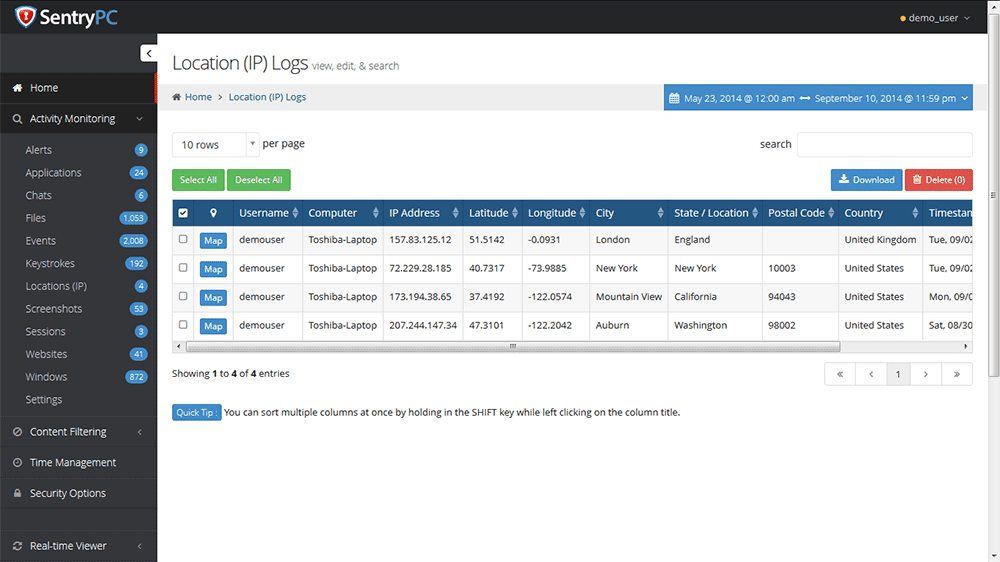Toggle the select-all checkbox in table header
The width and height of the screenshot is (1000, 562).
183,213
